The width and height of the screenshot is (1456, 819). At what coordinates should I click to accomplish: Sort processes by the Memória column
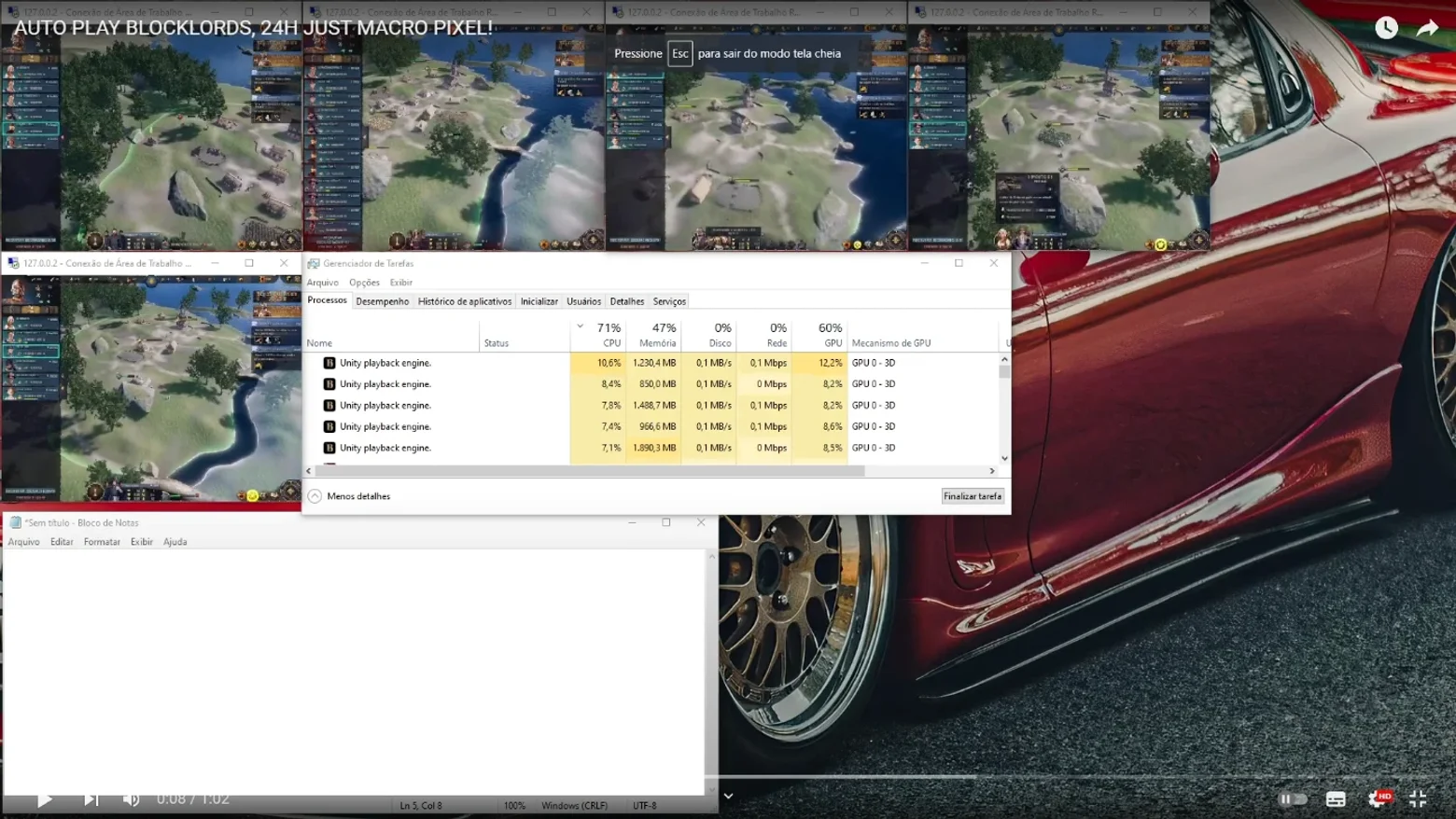[652, 336]
